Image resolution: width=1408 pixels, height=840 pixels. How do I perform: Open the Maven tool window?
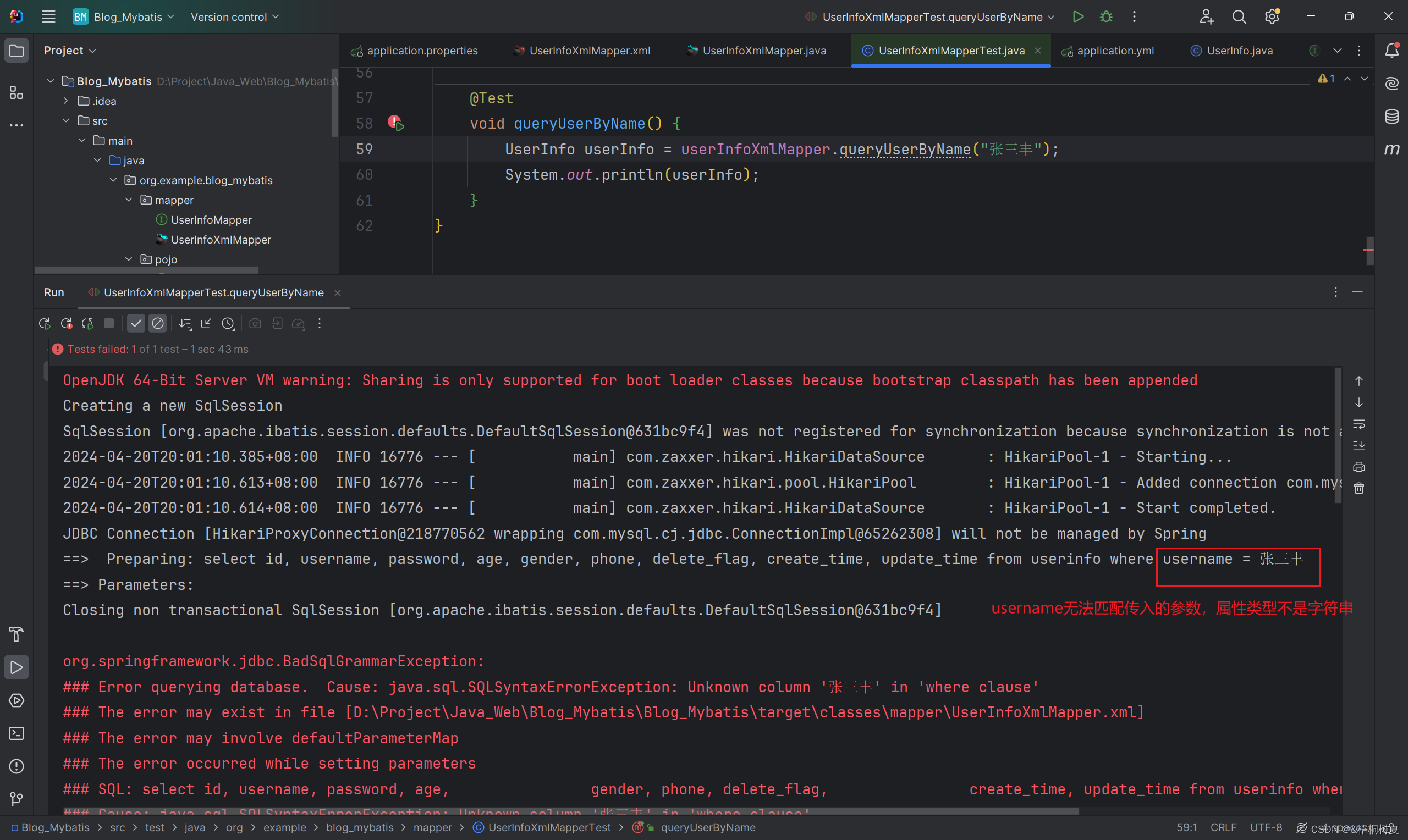[x=1391, y=150]
